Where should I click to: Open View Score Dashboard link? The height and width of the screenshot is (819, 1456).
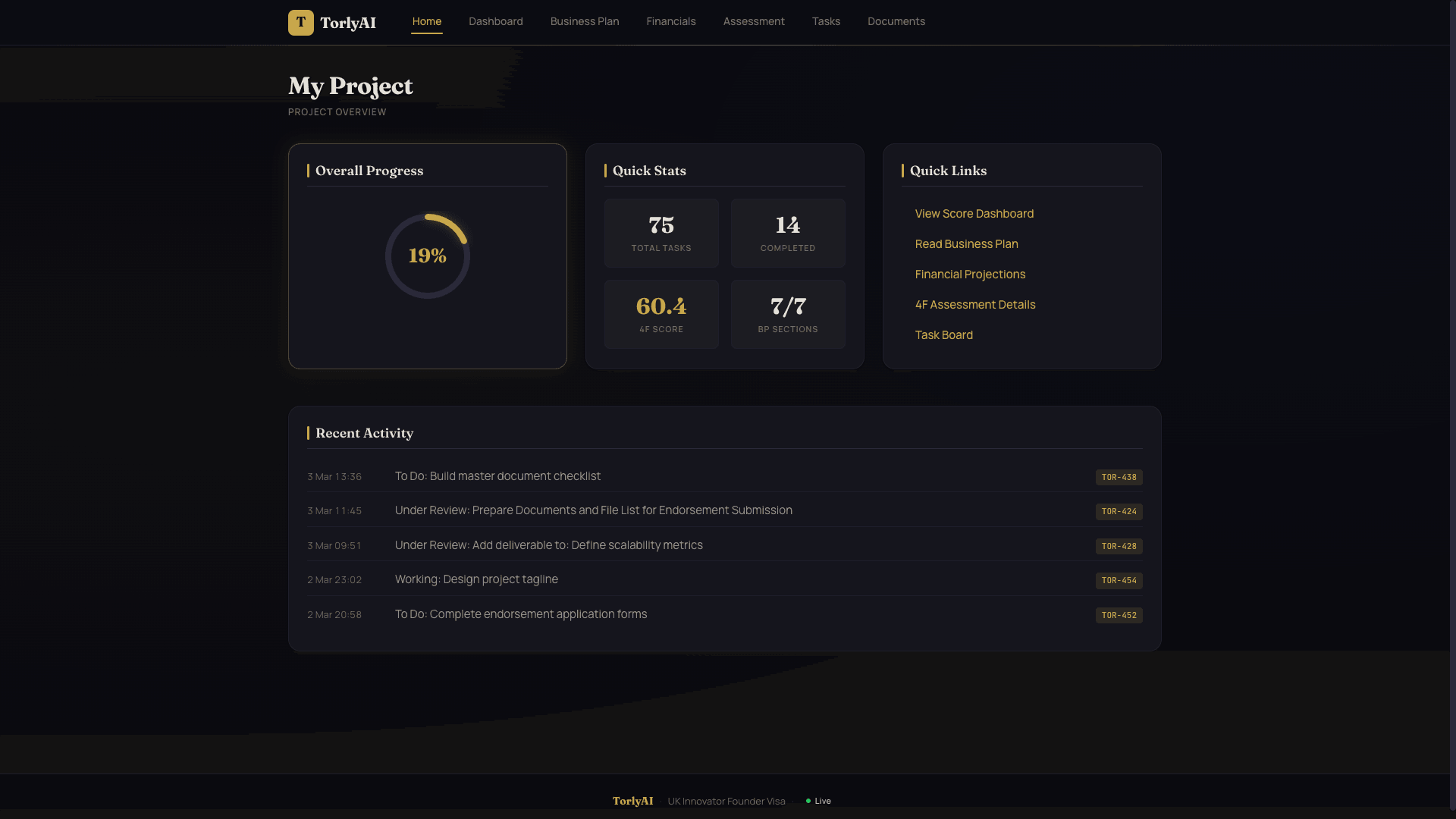(x=974, y=213)
